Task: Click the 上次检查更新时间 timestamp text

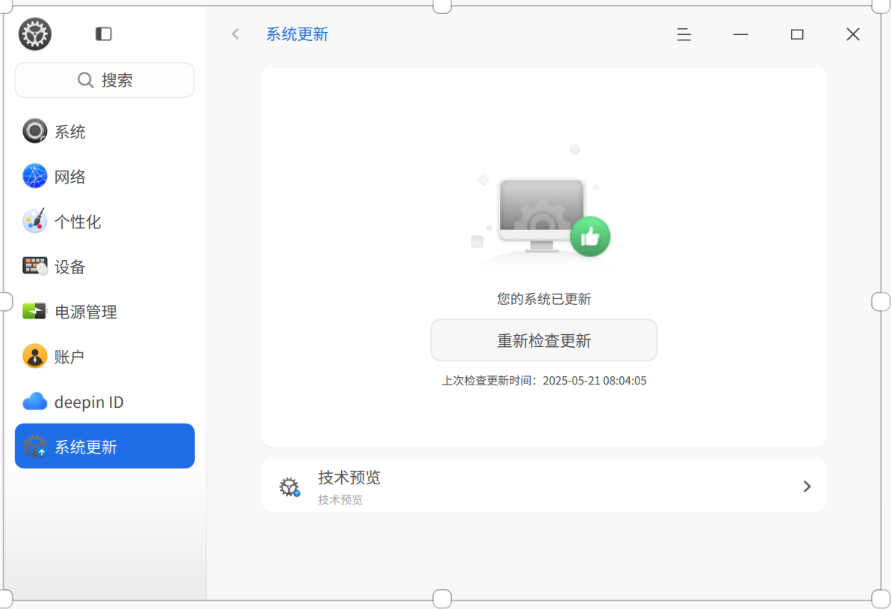Action: click(x=544, y=381)
